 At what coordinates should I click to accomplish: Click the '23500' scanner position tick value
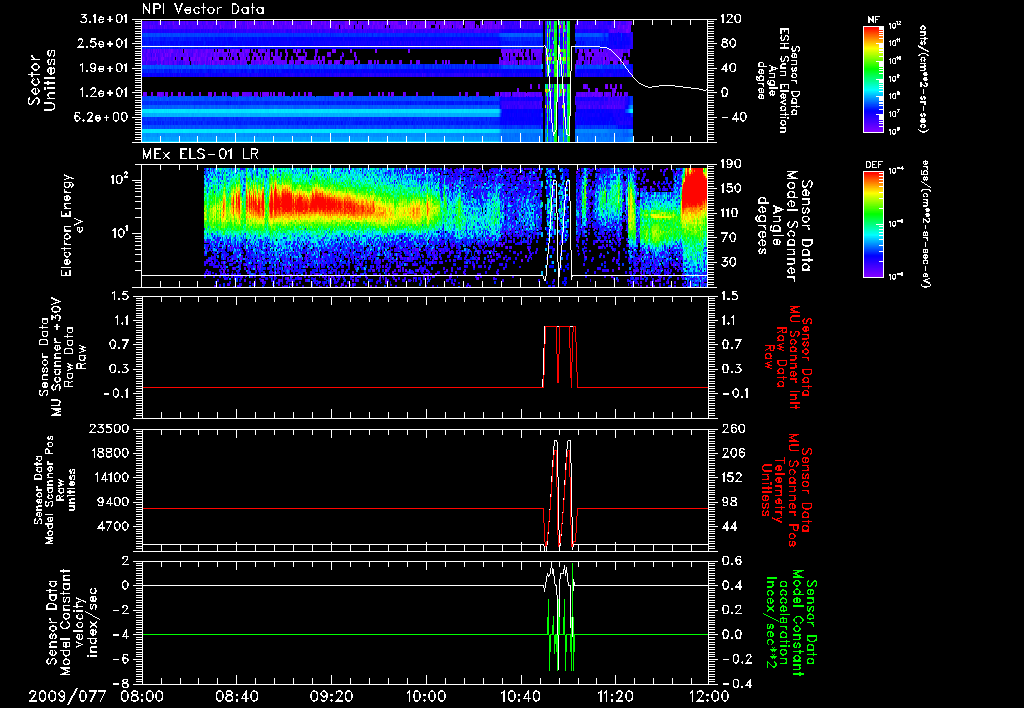(109, 428)
